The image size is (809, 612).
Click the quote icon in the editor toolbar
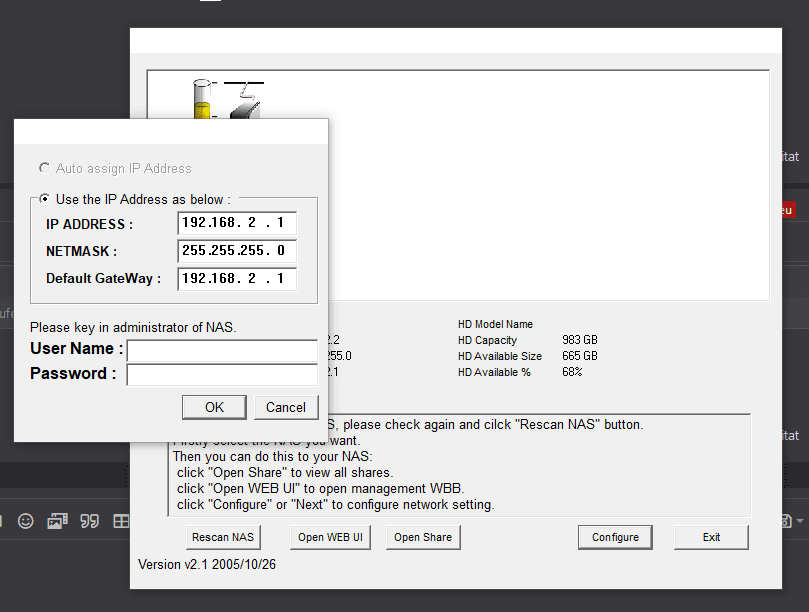[x=89, y=521]
